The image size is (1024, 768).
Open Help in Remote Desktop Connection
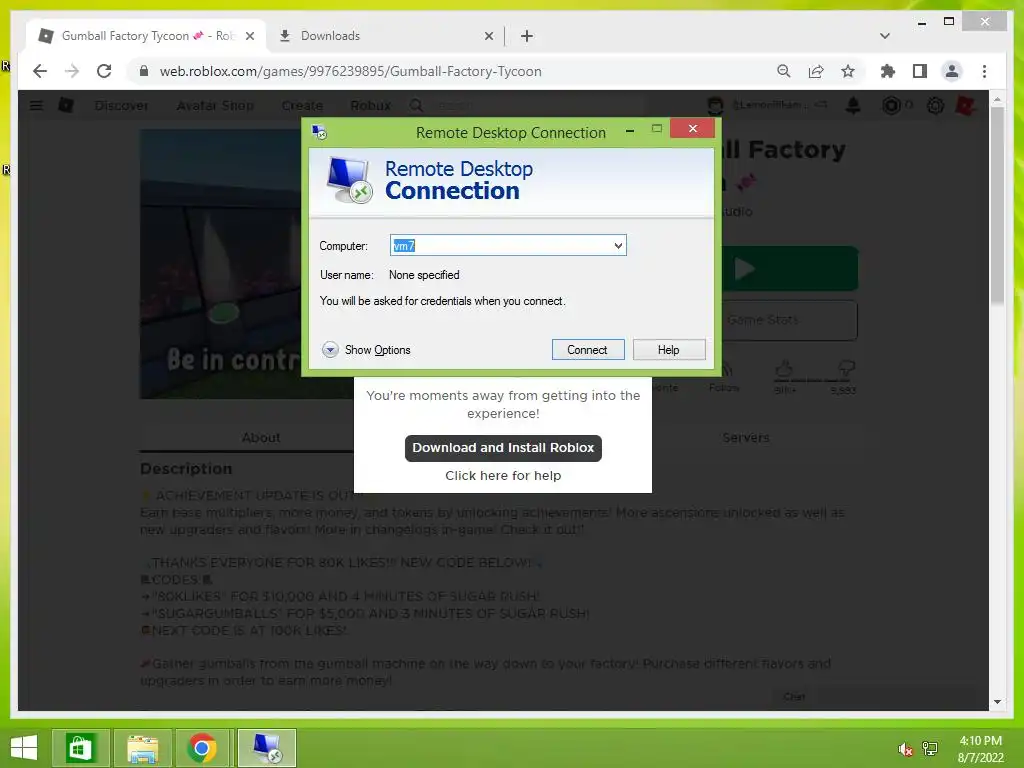(x=669, y=349)
